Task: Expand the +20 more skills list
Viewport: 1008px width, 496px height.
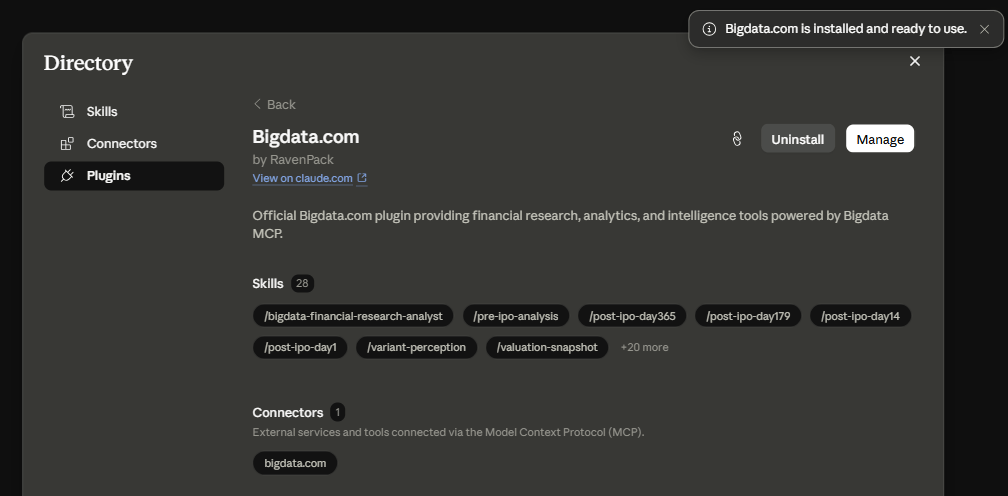Action: 644,348
